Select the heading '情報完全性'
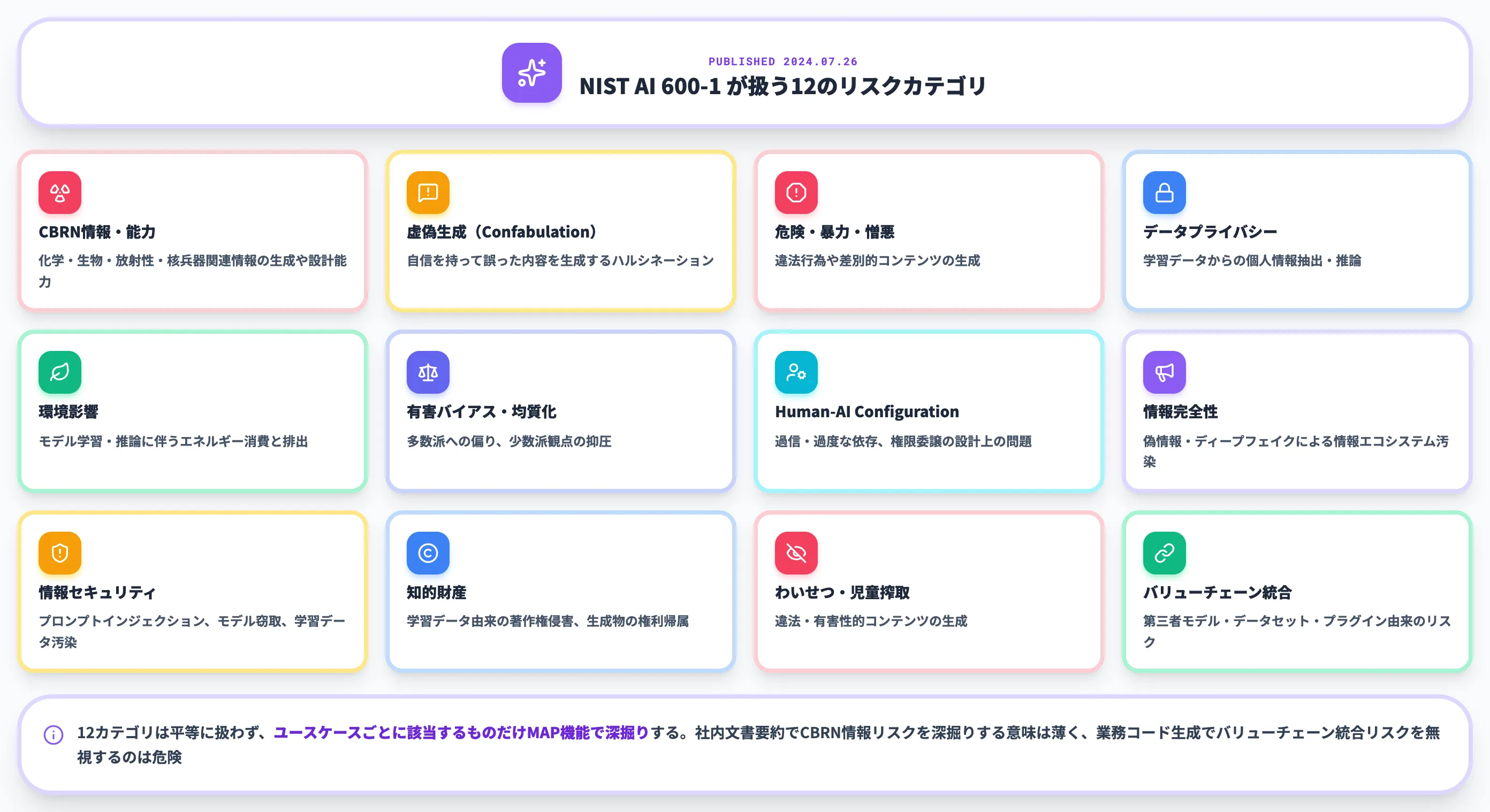Screen dimensions: 1490x812 [1180, 411]
